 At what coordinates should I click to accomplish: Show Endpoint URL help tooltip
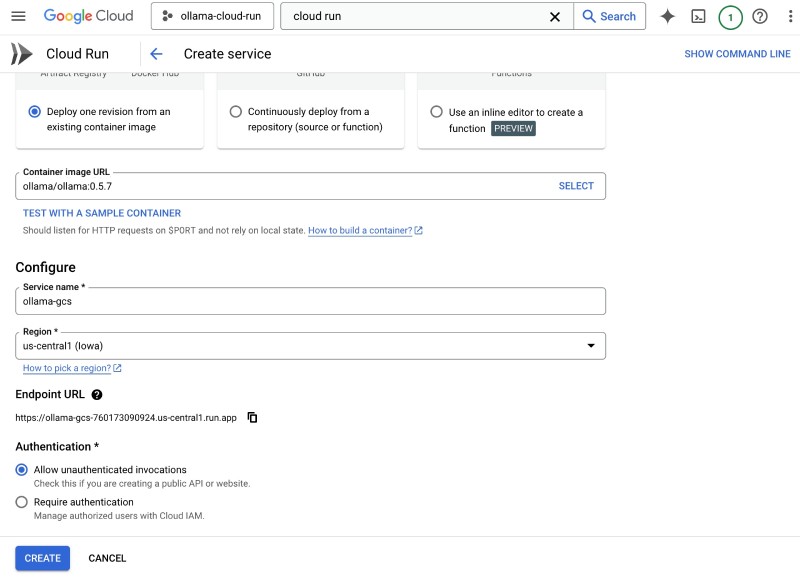(x=97, y=395)
